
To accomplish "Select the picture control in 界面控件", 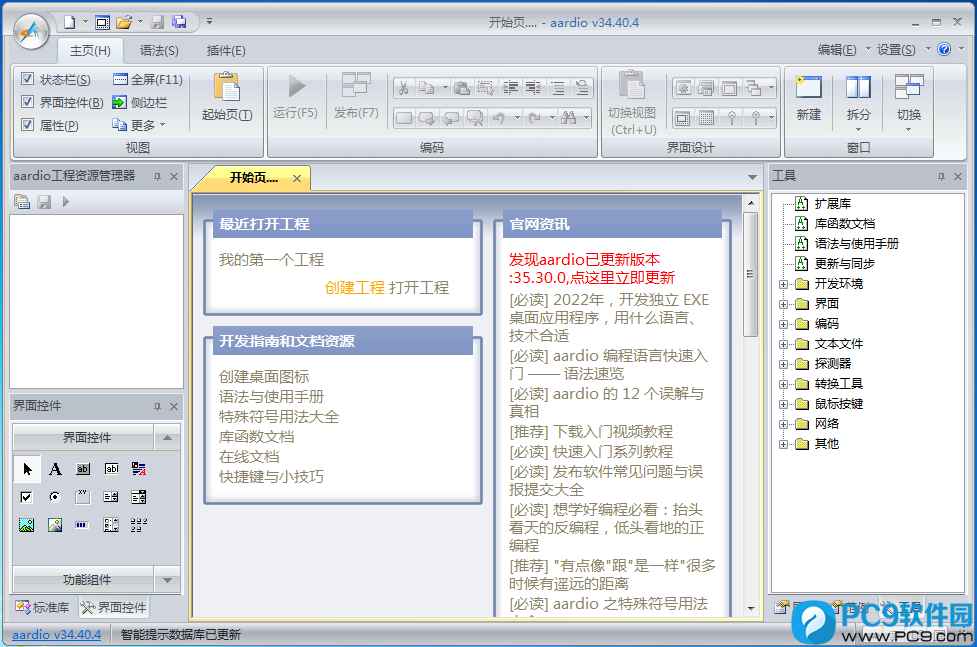I will tap(27, 525).
